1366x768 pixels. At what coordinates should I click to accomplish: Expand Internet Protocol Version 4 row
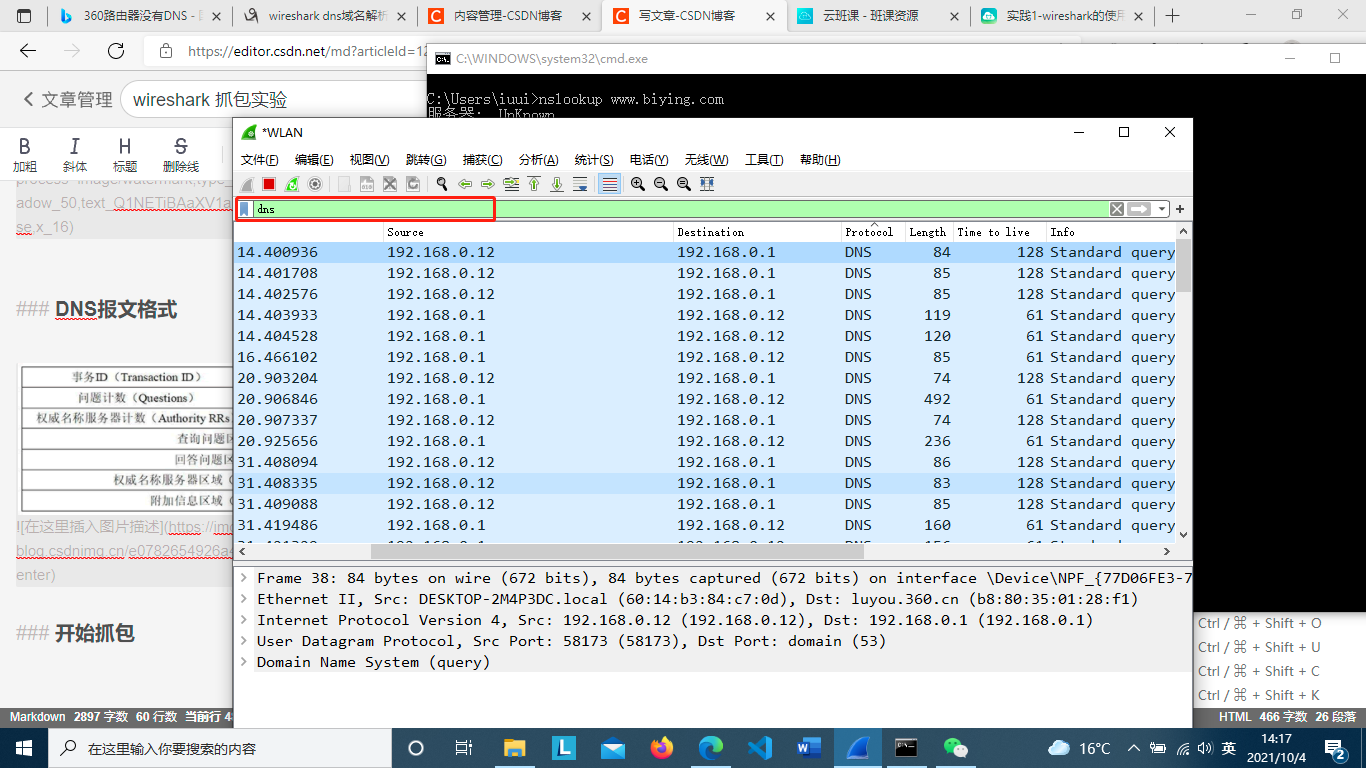pos(244,620)
